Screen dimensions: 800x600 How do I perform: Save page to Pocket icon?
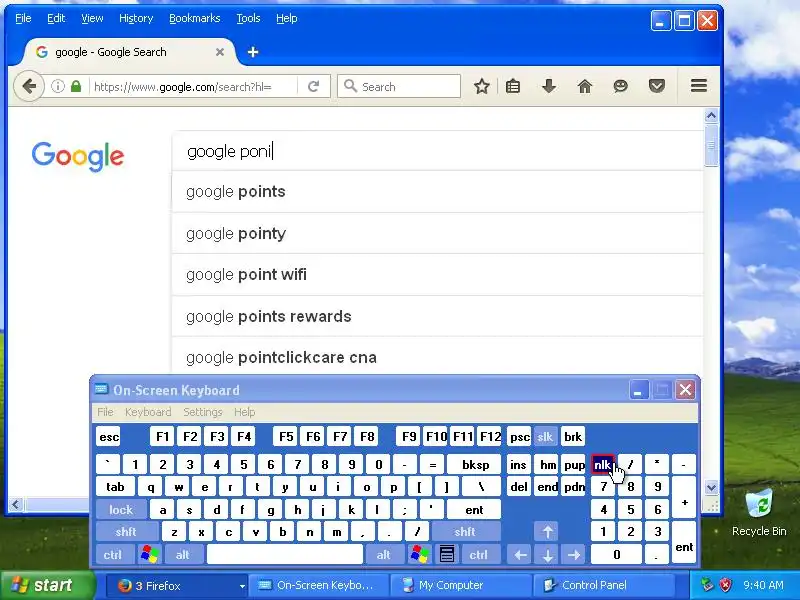pos(657,86)
